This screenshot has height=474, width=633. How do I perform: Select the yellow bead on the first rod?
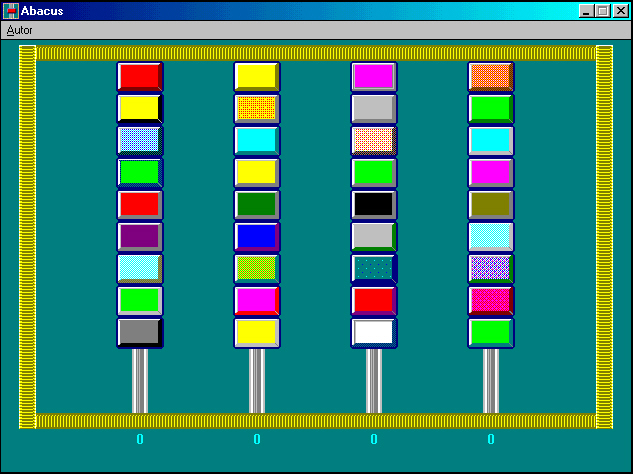140,109
